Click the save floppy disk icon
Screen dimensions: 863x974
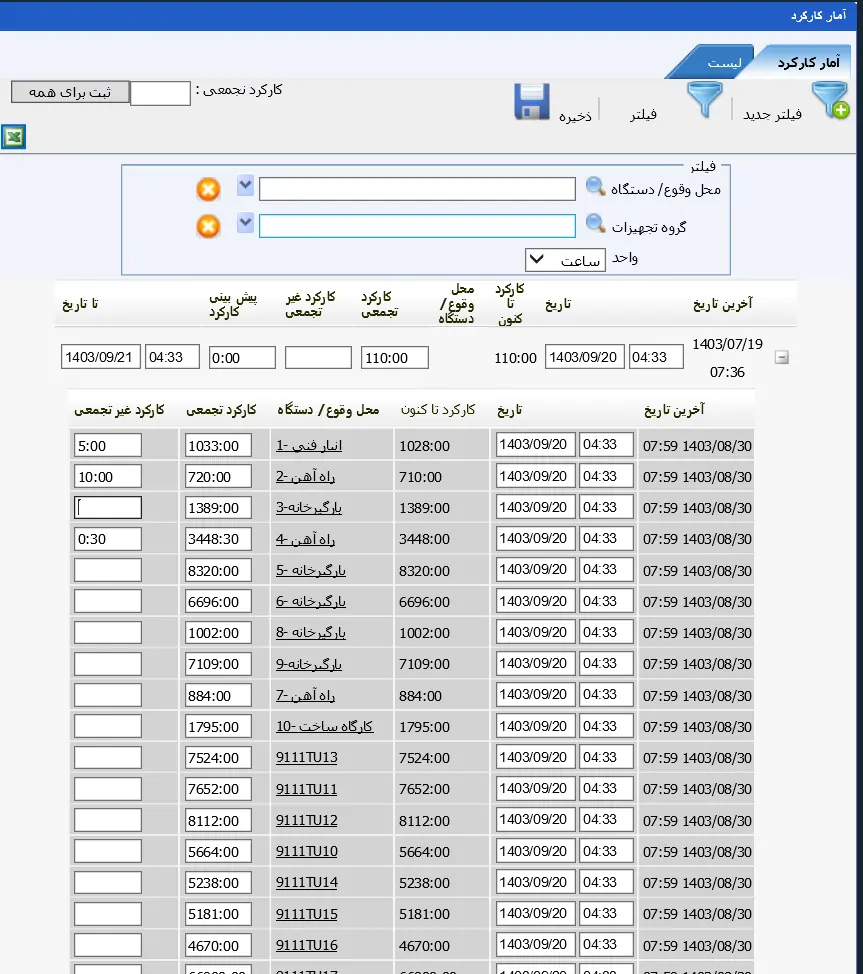(x=532, y=102)
